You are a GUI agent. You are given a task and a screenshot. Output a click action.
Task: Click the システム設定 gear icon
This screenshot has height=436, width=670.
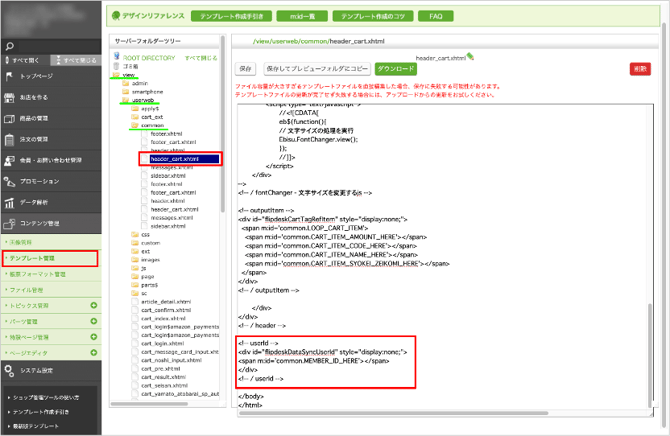(x=10, y=370)
